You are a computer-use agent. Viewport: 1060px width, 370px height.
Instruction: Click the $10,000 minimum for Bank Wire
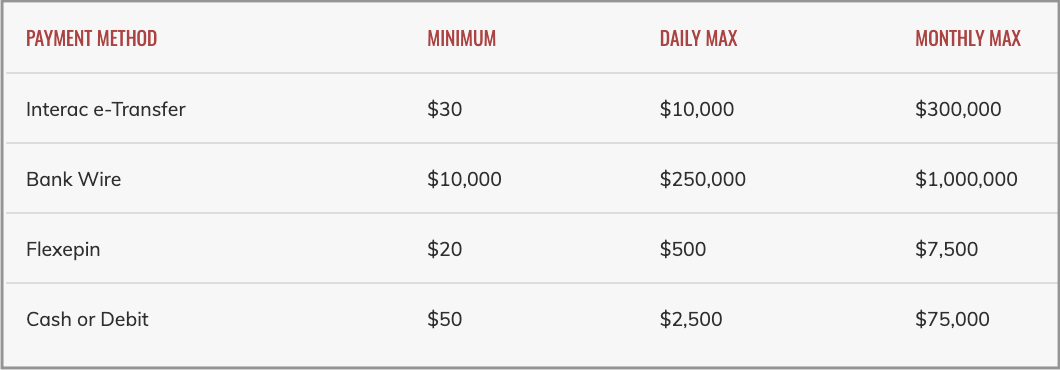(464, 179)
